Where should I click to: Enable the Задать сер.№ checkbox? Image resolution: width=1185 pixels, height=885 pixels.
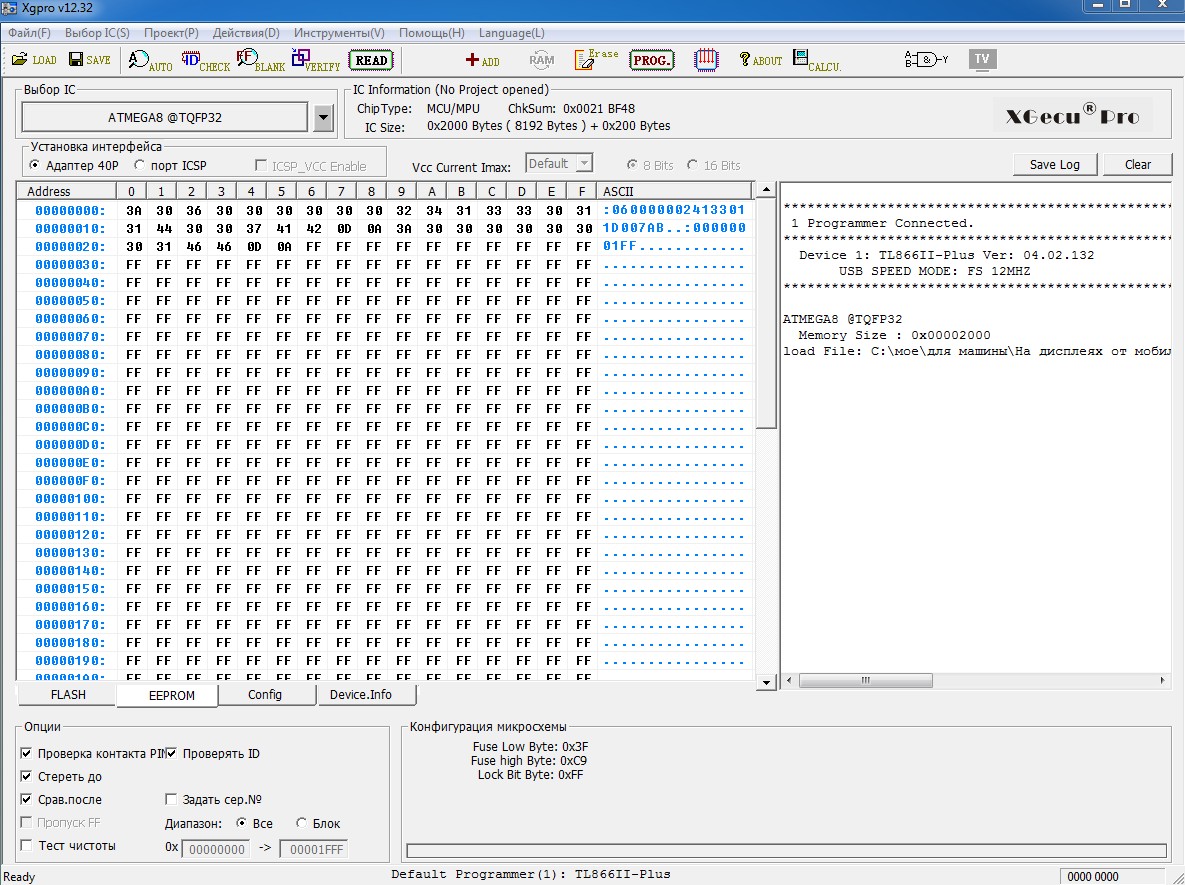point(171,800)
